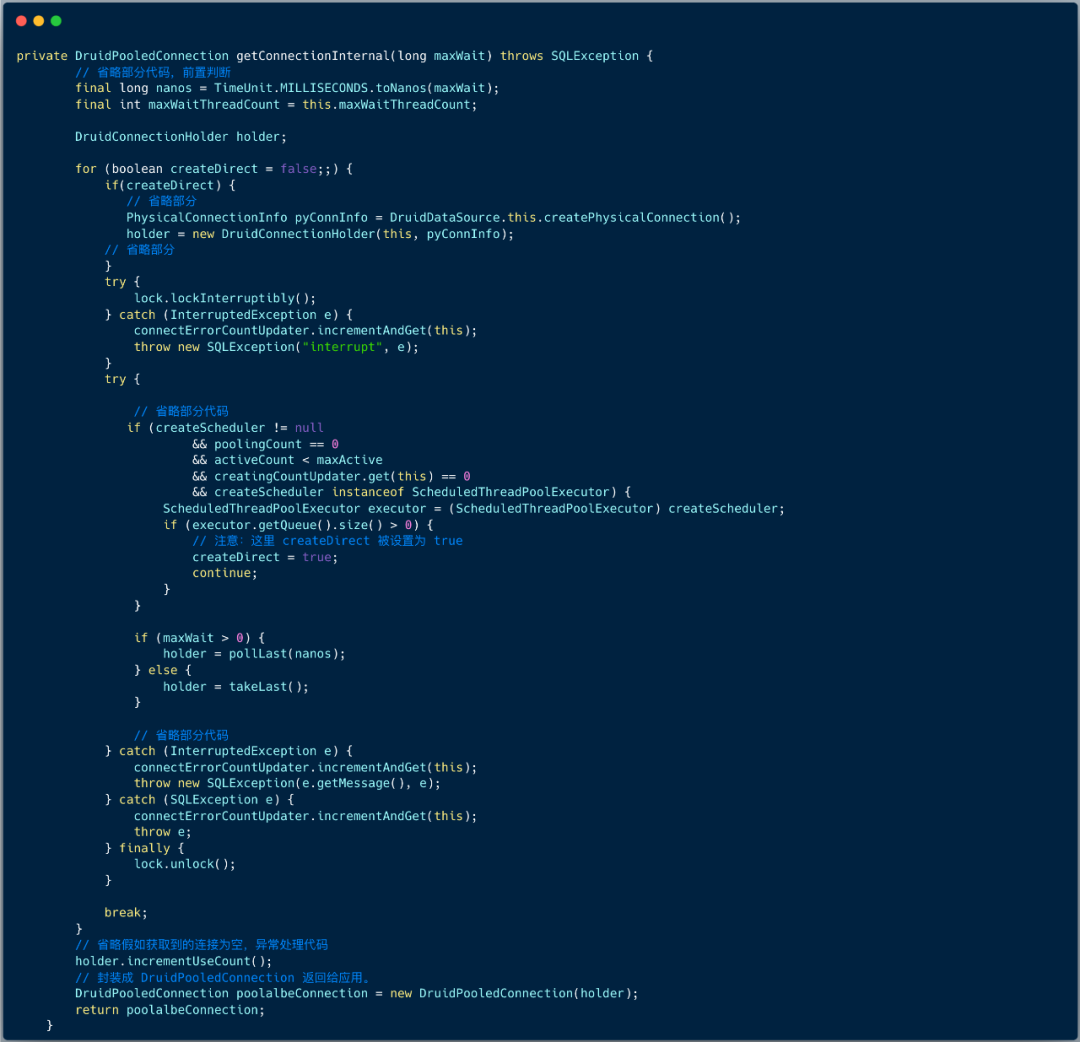
Task: Click the continue statement
Action: 224,573
